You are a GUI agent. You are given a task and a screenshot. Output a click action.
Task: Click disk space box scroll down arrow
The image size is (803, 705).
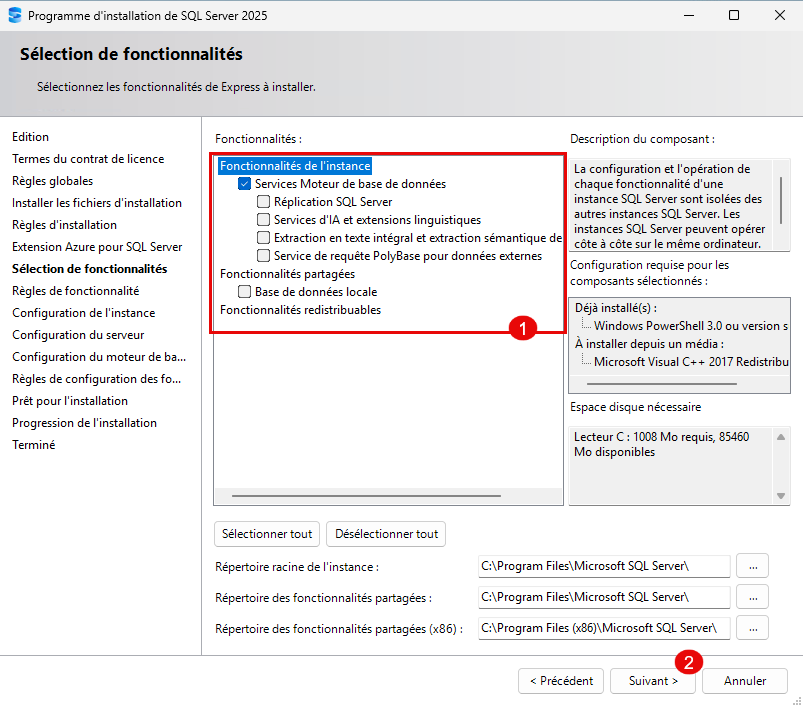tap(781, 496)
